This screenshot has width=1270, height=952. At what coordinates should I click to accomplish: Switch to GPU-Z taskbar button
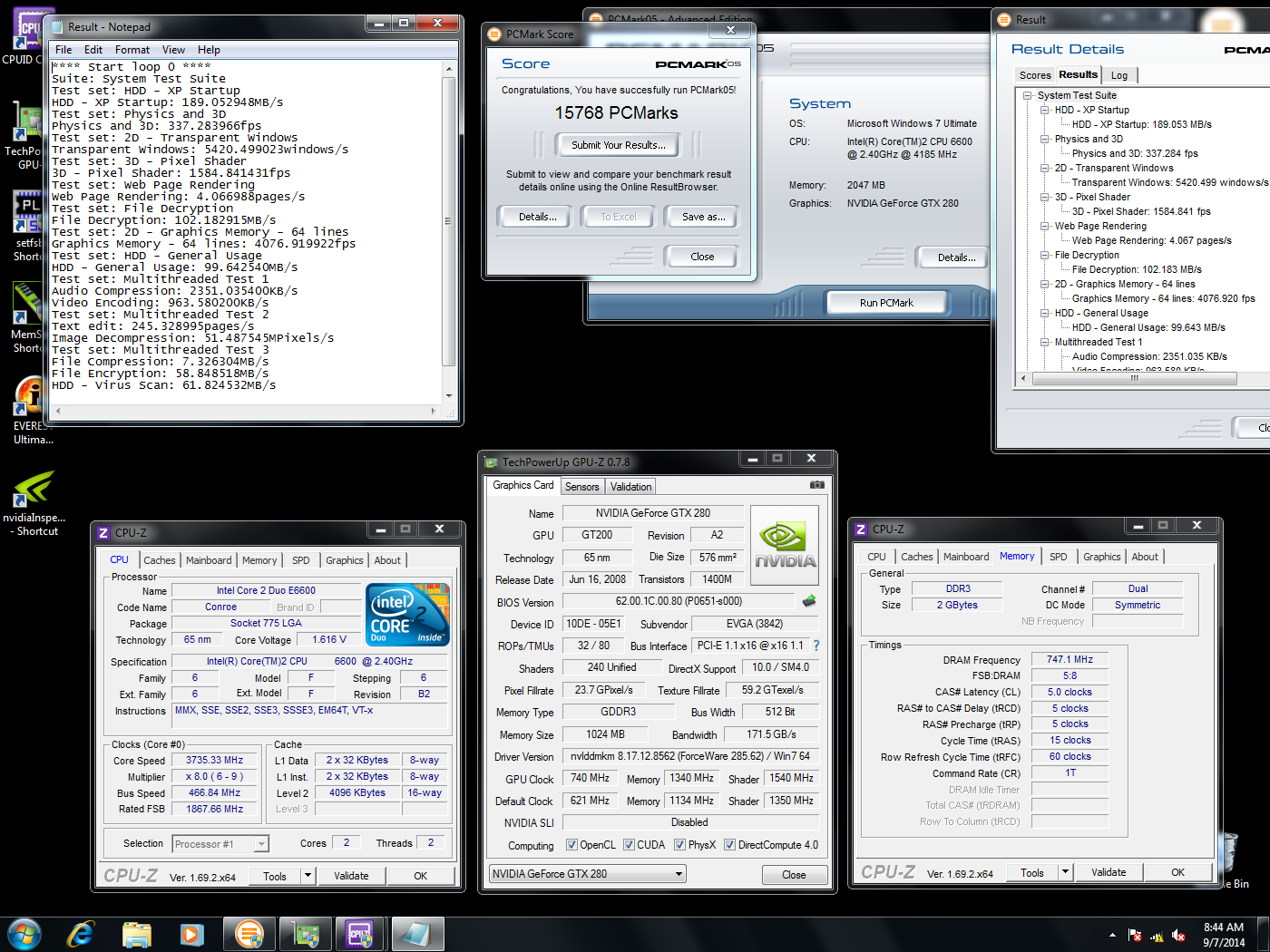click(306, 934)
